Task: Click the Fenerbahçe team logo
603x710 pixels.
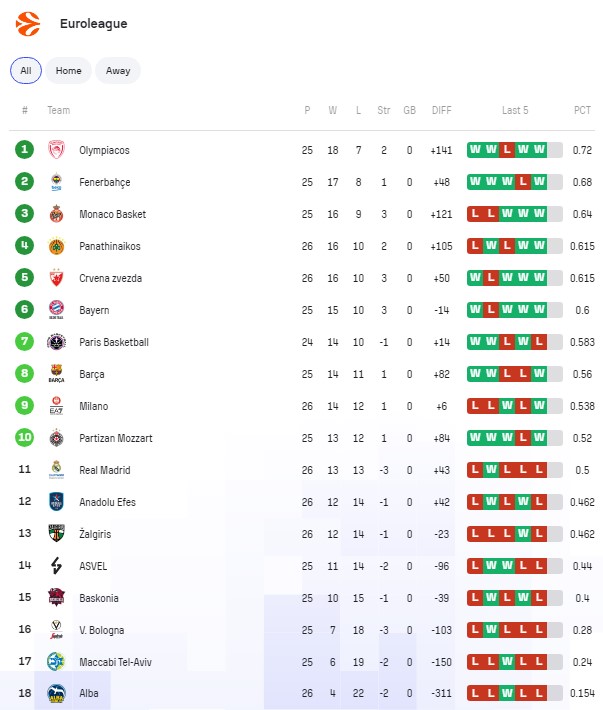Action: coord(56,182)
